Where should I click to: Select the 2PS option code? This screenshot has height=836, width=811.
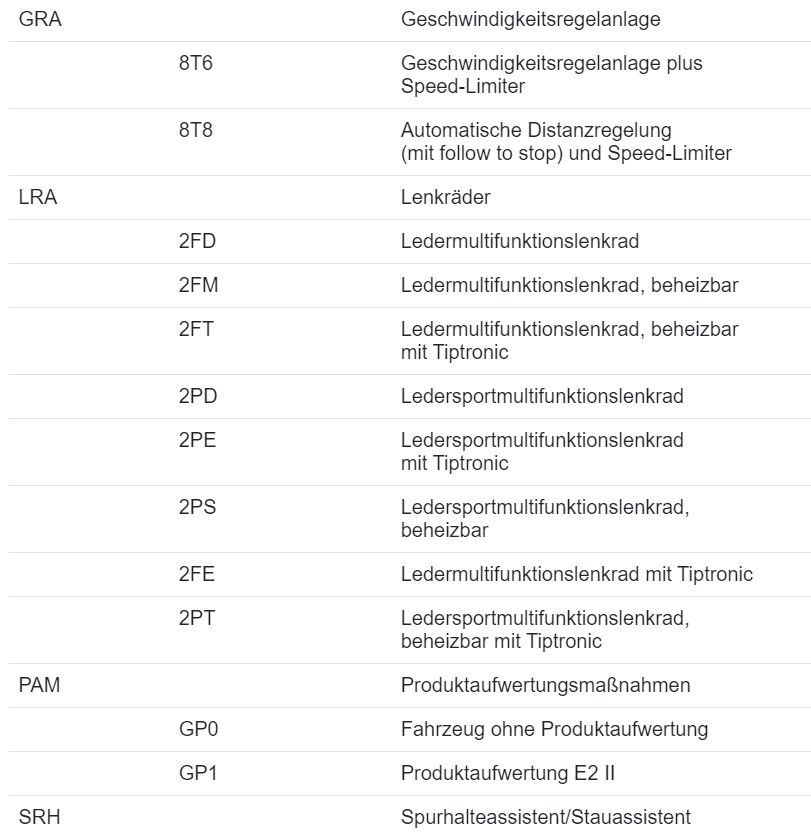197,507
